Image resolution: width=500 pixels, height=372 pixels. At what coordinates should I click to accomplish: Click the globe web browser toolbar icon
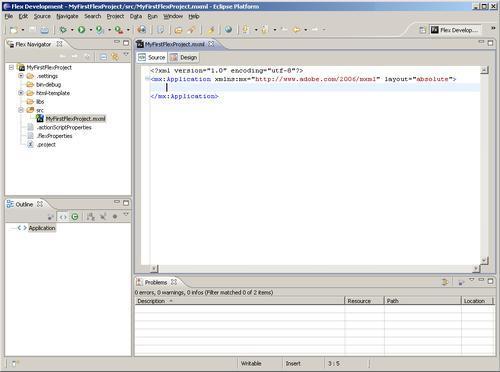(x=228, y=30)
